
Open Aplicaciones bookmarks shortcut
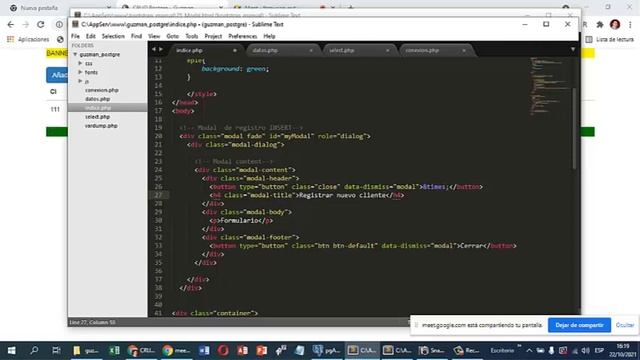pos(28,40)
